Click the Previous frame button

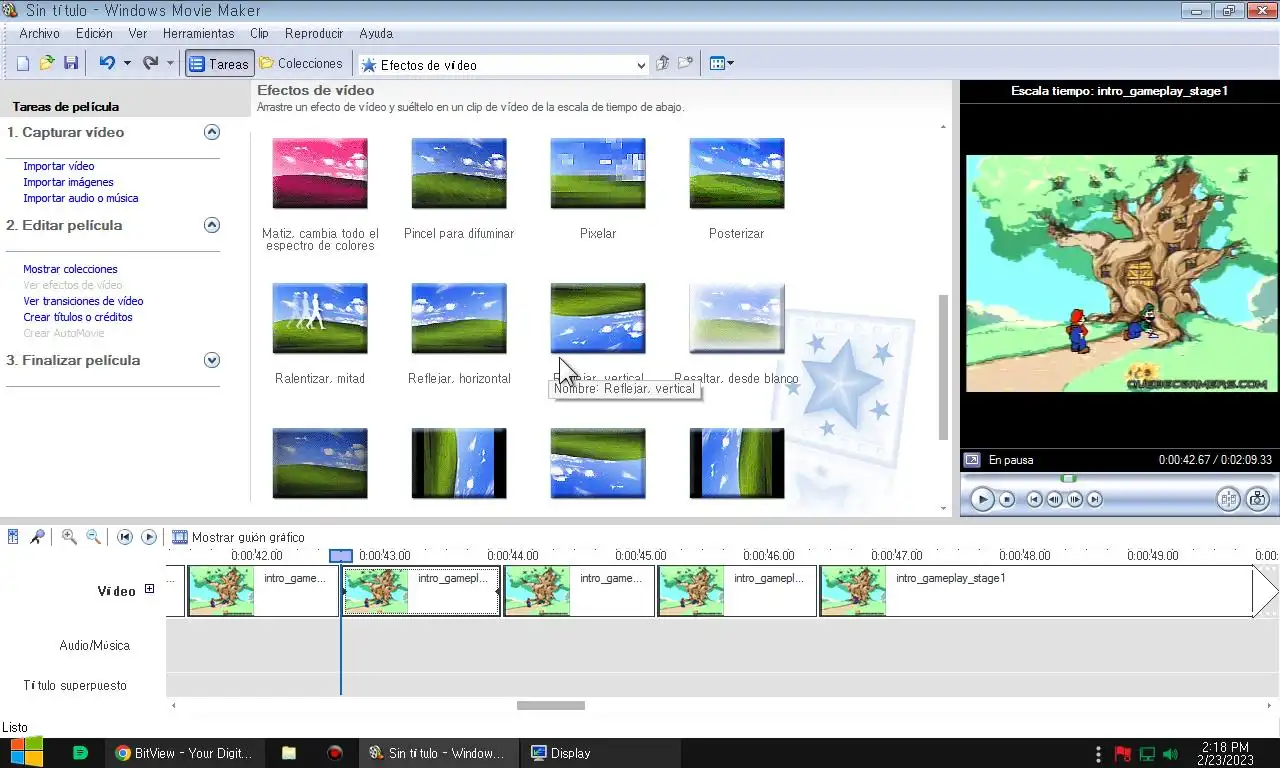pyautogui.click(x=1055, y=499)
